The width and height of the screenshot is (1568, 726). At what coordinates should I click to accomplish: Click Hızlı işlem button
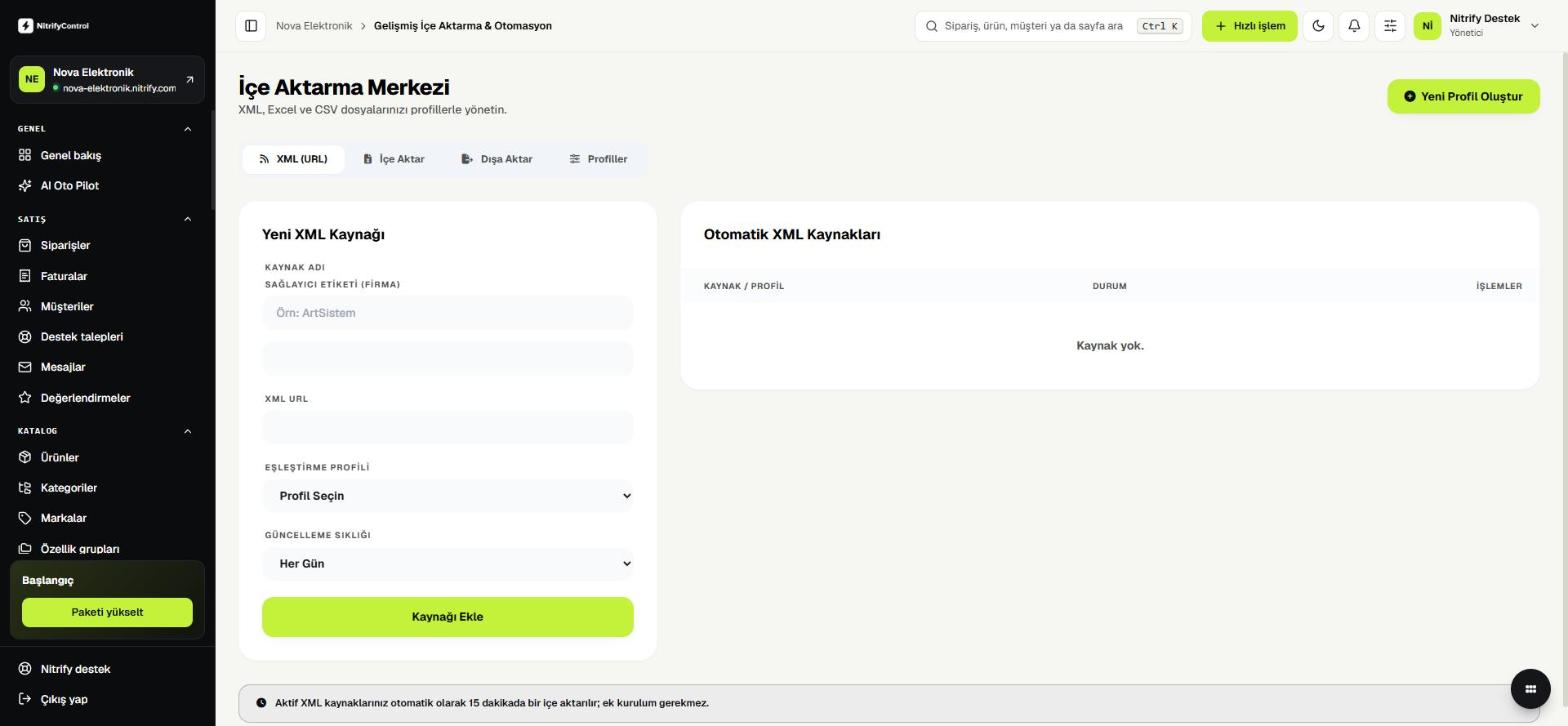click(1250, 26)
